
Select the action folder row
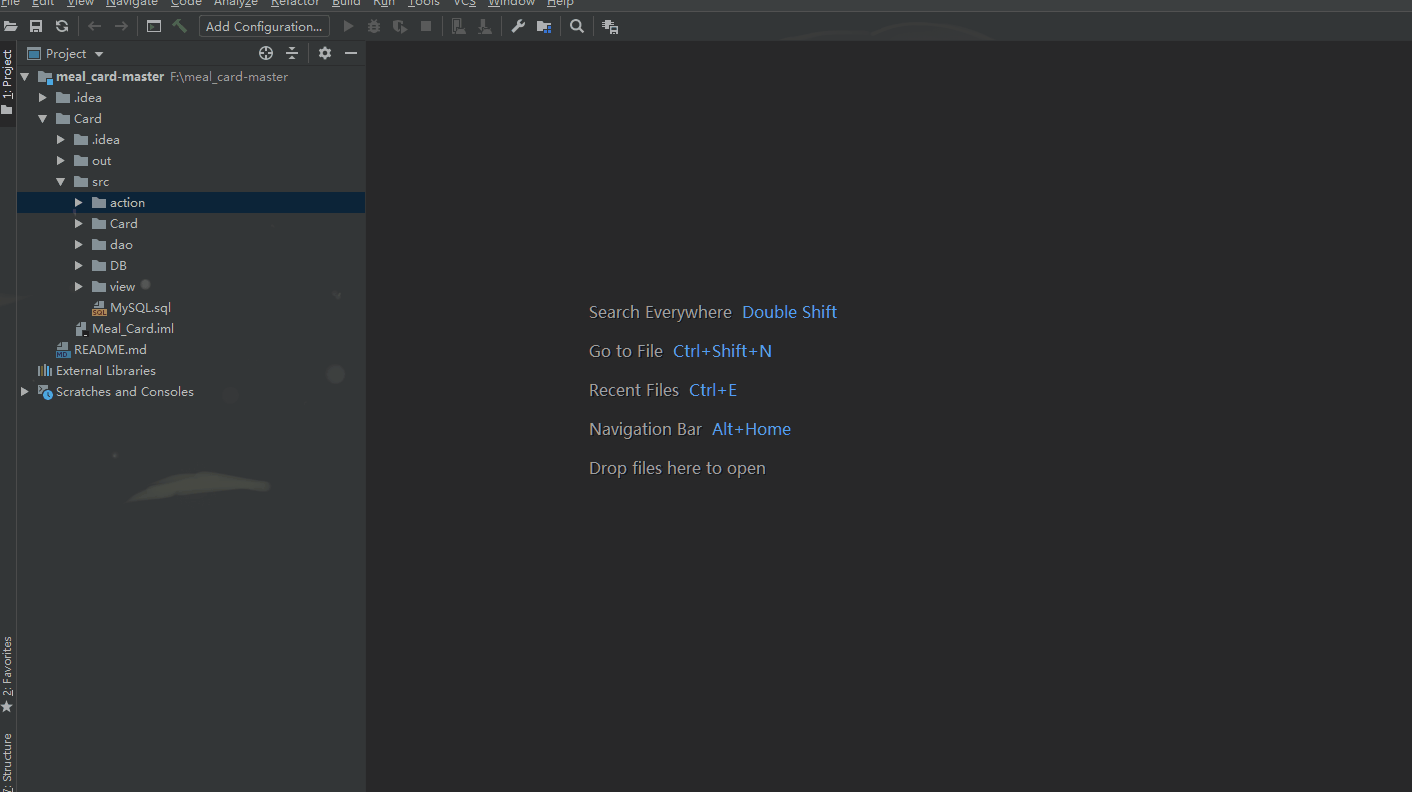click(x=191, y=203)
